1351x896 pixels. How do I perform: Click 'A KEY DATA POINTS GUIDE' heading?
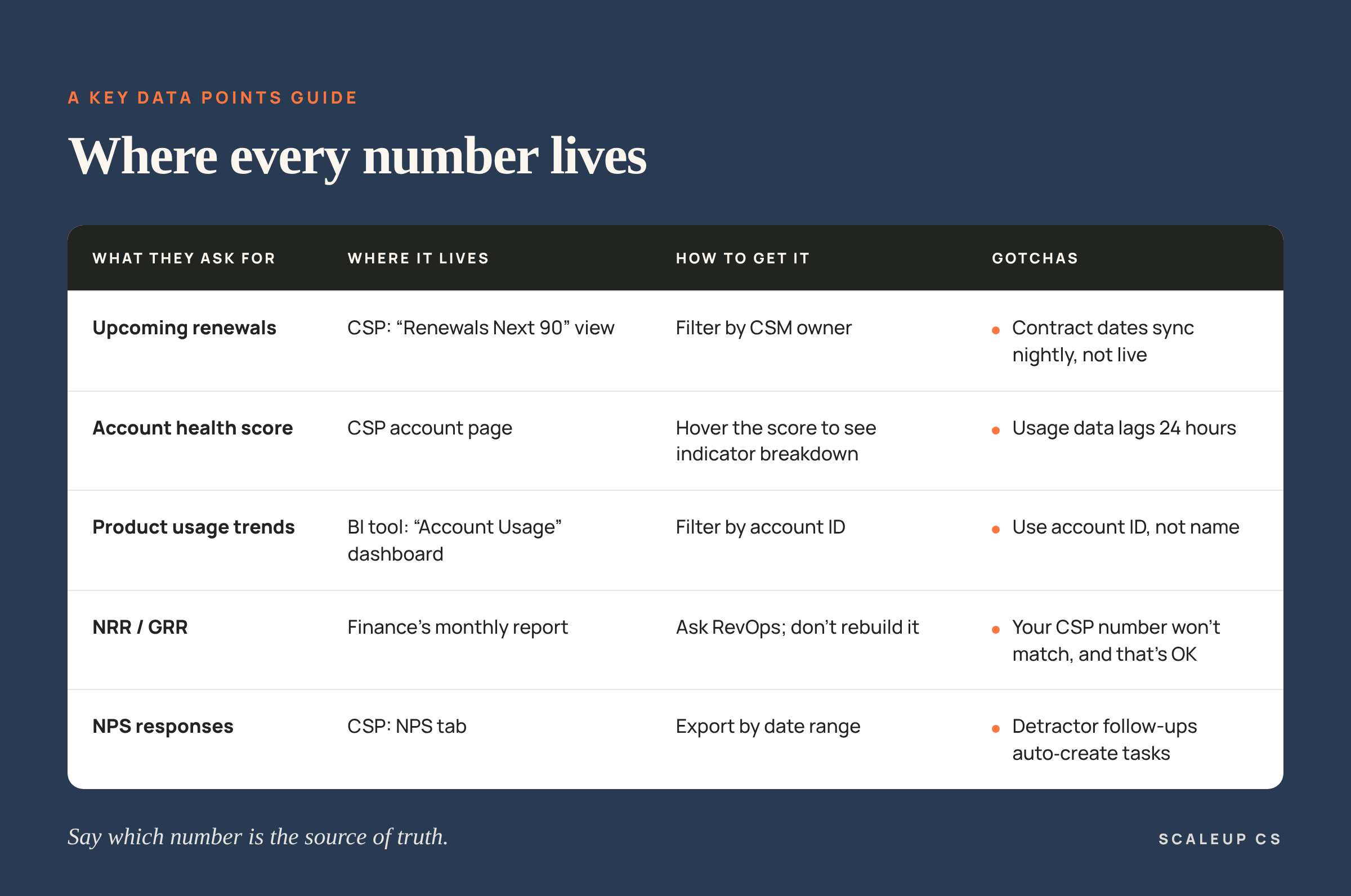pyautogui.click(x=213, y=98)
